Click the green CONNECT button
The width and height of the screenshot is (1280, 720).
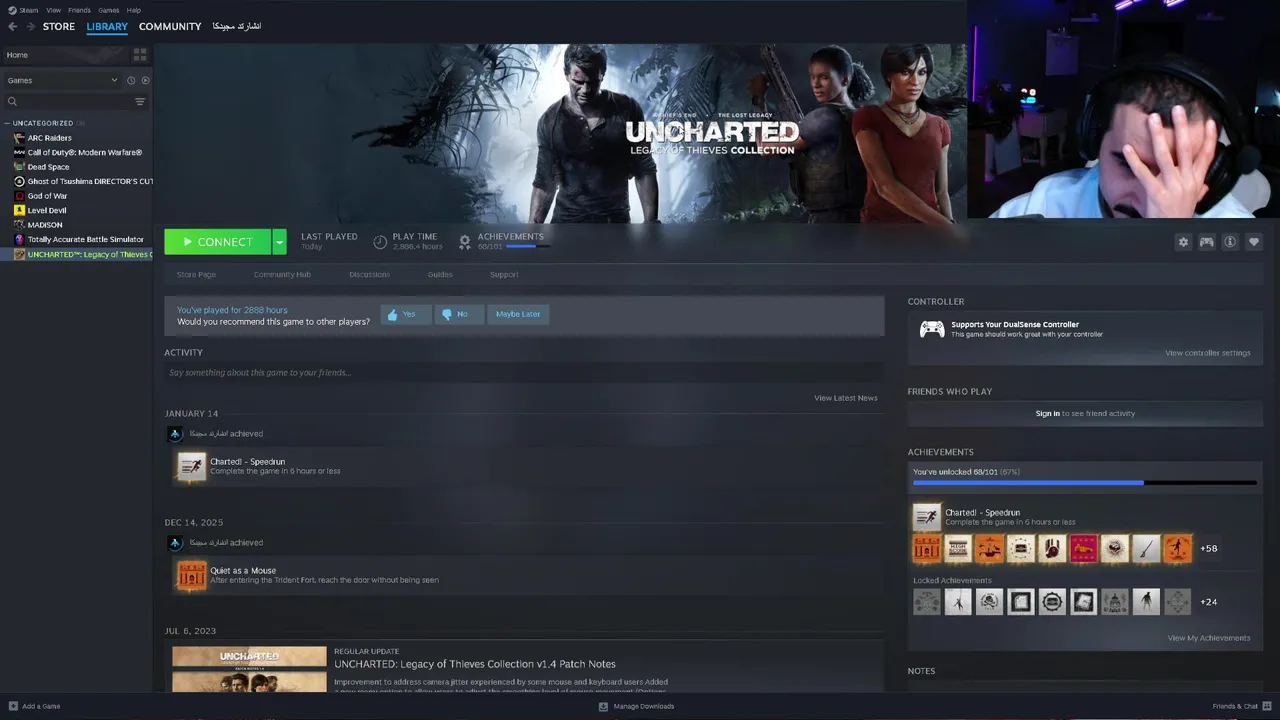pos(217,242)
